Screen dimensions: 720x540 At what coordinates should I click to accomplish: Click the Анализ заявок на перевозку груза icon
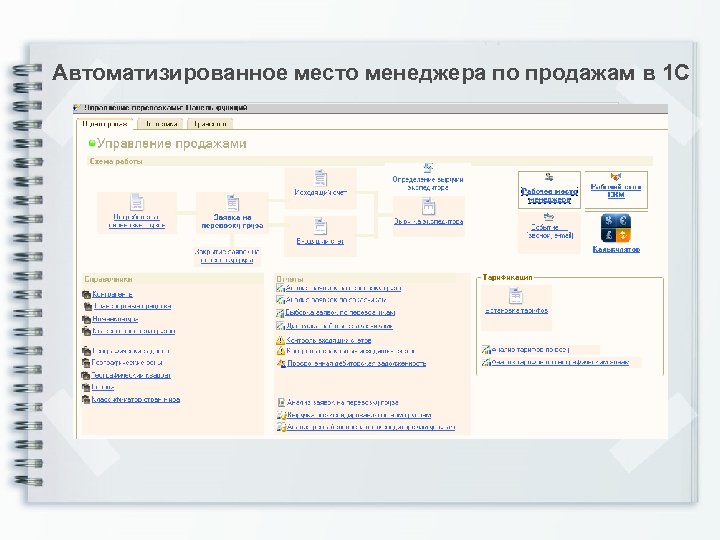pyautogui.click(x=281, y=403)
